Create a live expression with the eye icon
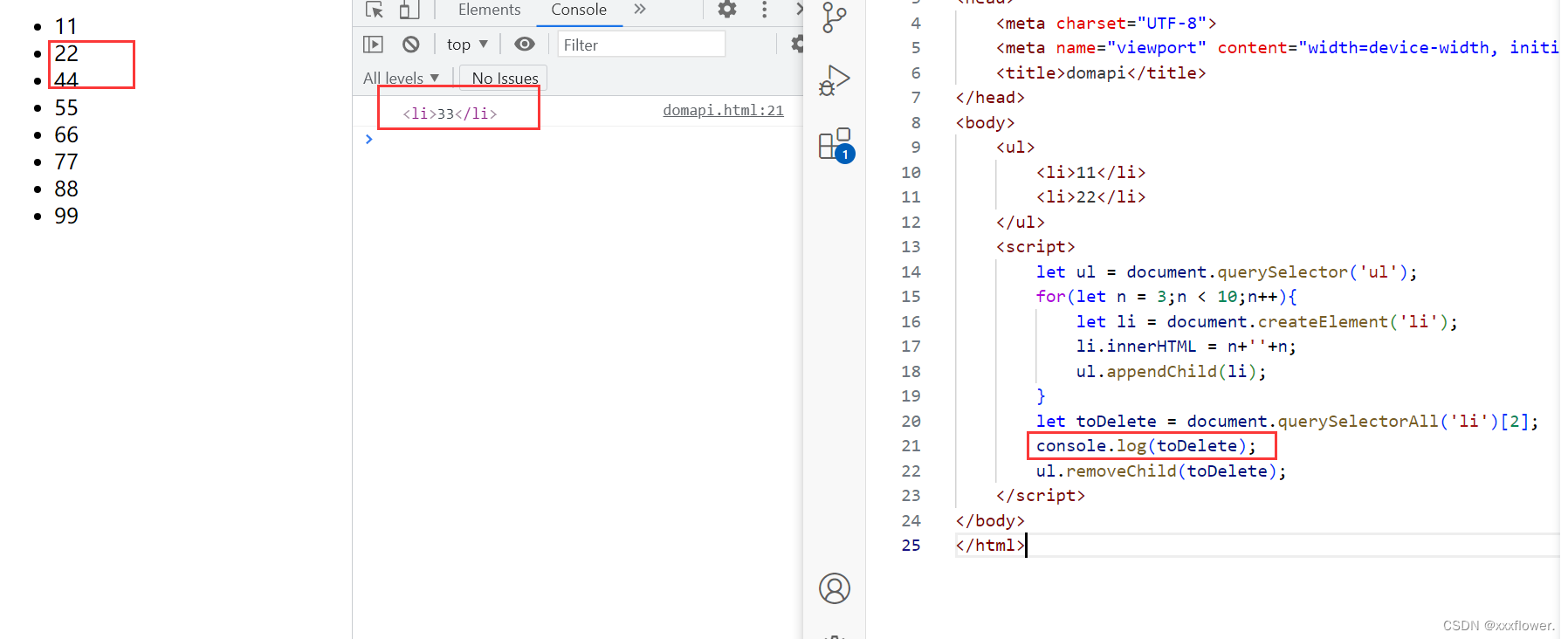This screenshot has width=1568, height=639. 525,44
